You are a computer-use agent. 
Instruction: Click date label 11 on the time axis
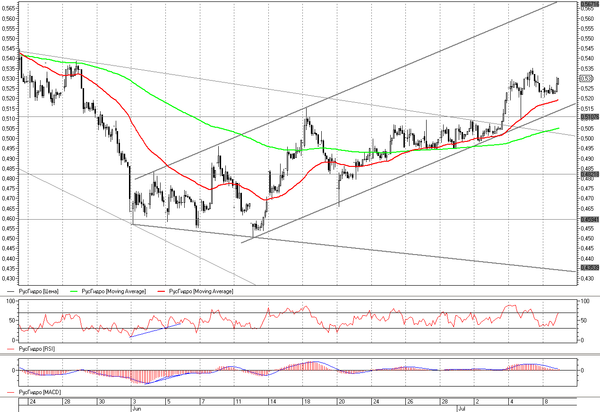(x=238, y=402)
